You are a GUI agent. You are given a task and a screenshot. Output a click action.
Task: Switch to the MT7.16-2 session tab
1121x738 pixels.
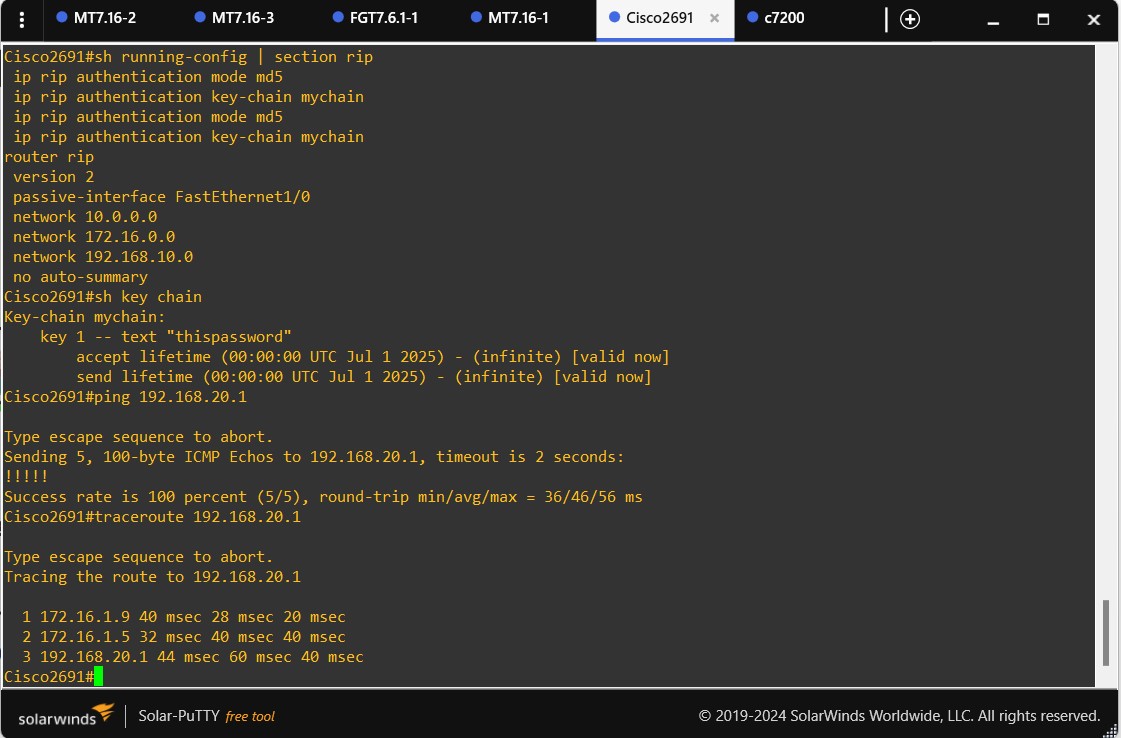96,18
